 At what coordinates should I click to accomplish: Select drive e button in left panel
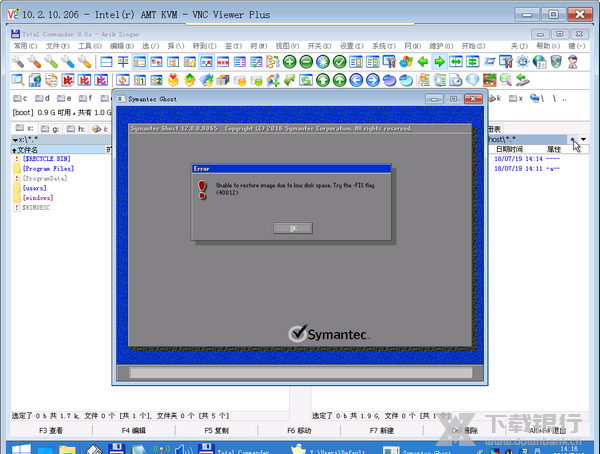[64, 98]
